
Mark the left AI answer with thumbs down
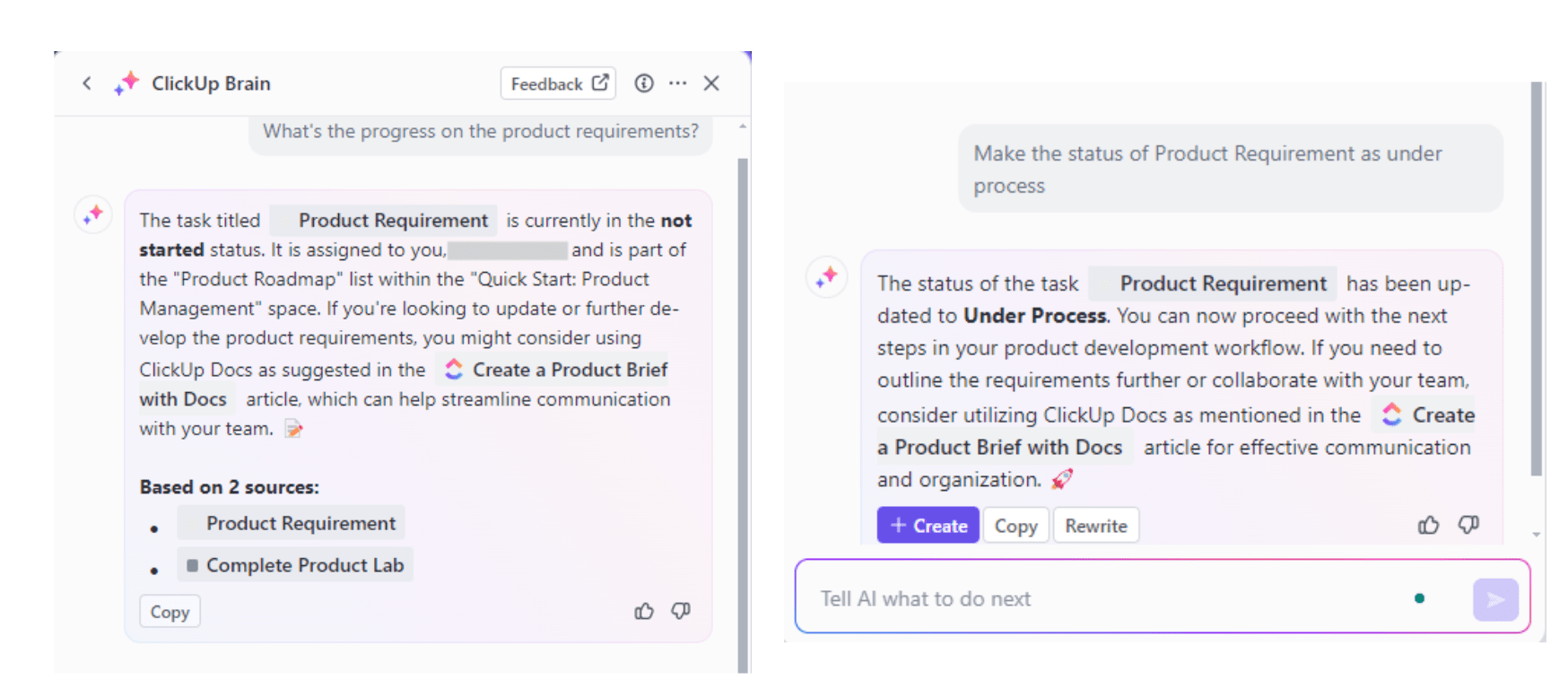tap(680, 611)
